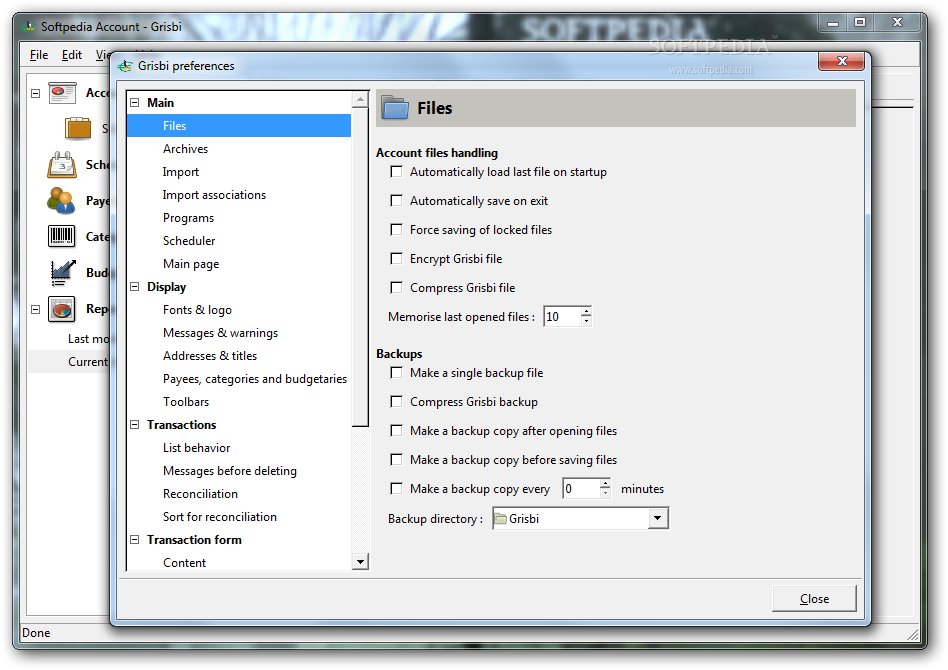Collapse Accounts node in main window sidebar

click(x=36, y=93)
